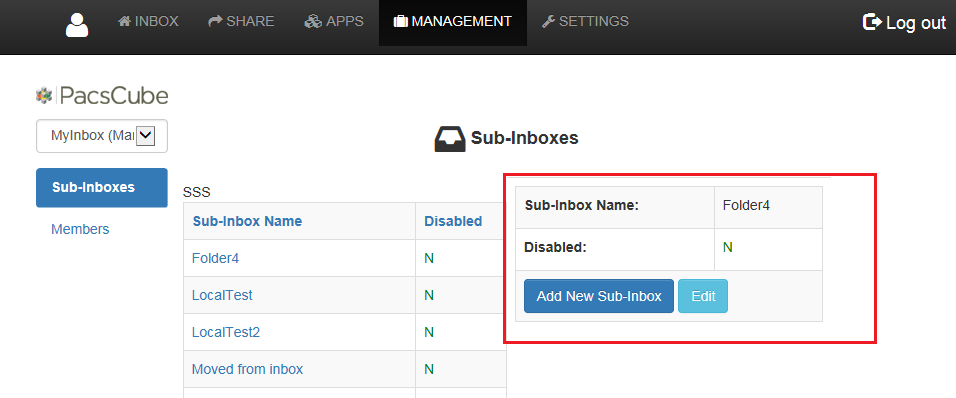Click the Sub-Inbox Name: label in details
Viewport: 956px width, 398px height.
(x=582, y=205)
